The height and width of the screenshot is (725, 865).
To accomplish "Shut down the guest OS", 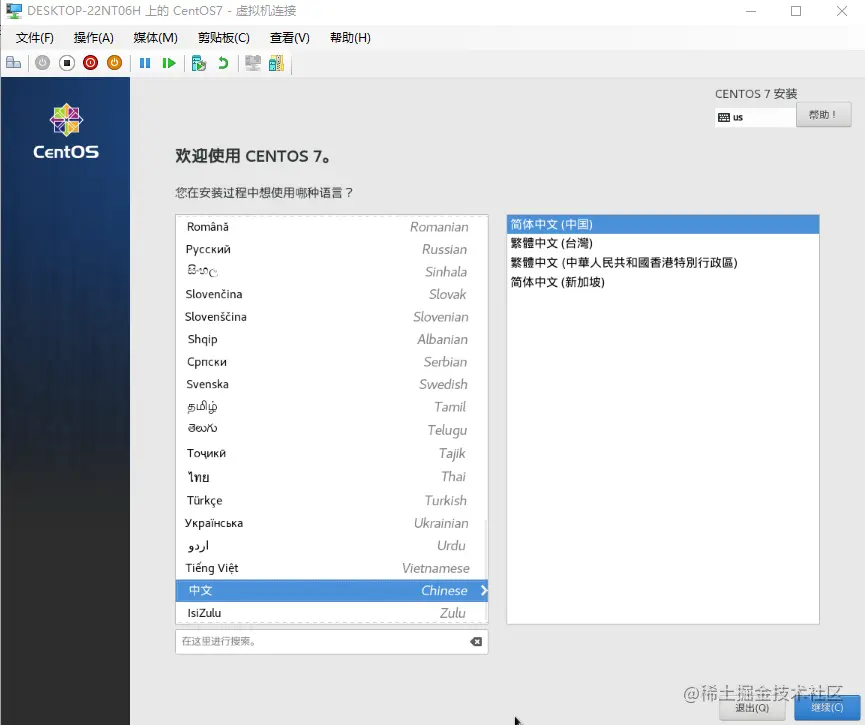I will click(90, 62).
